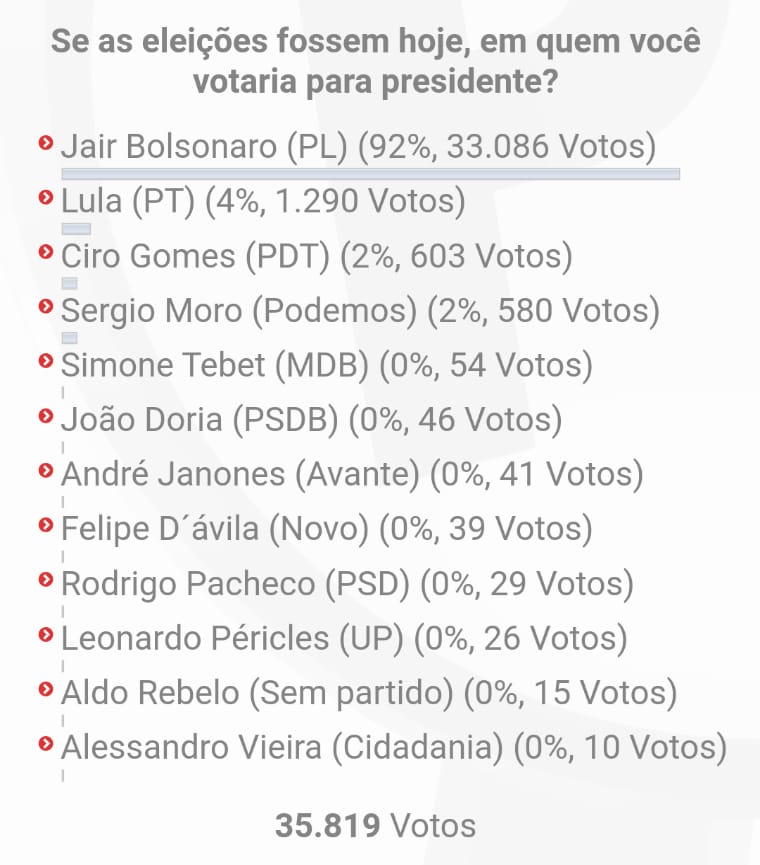Select the bullet icon for João Doria
The height and width of the screenshot is (865, 760).
click(44, 416)
